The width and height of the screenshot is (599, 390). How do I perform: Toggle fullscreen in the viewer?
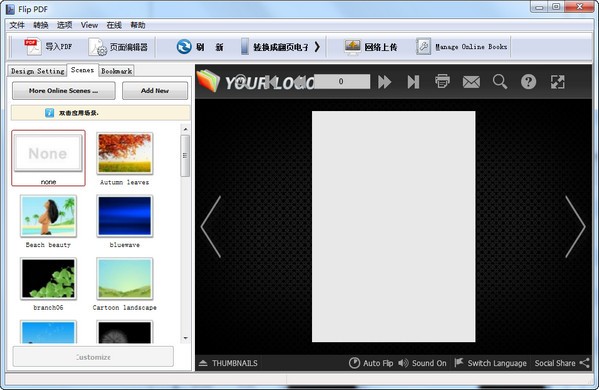(x=557, y=82)
